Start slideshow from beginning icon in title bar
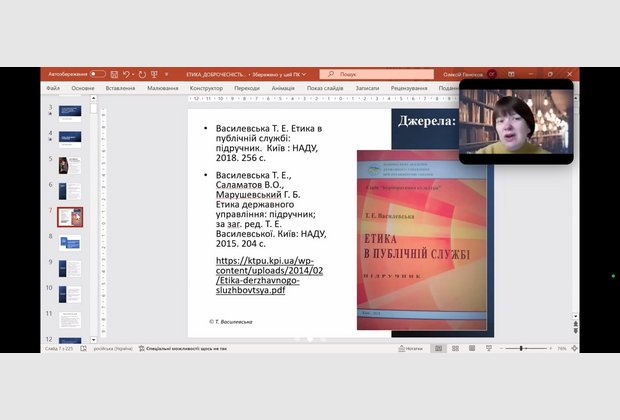The height and width of the screenshot is (420, 620). click(x=154, y=74)
